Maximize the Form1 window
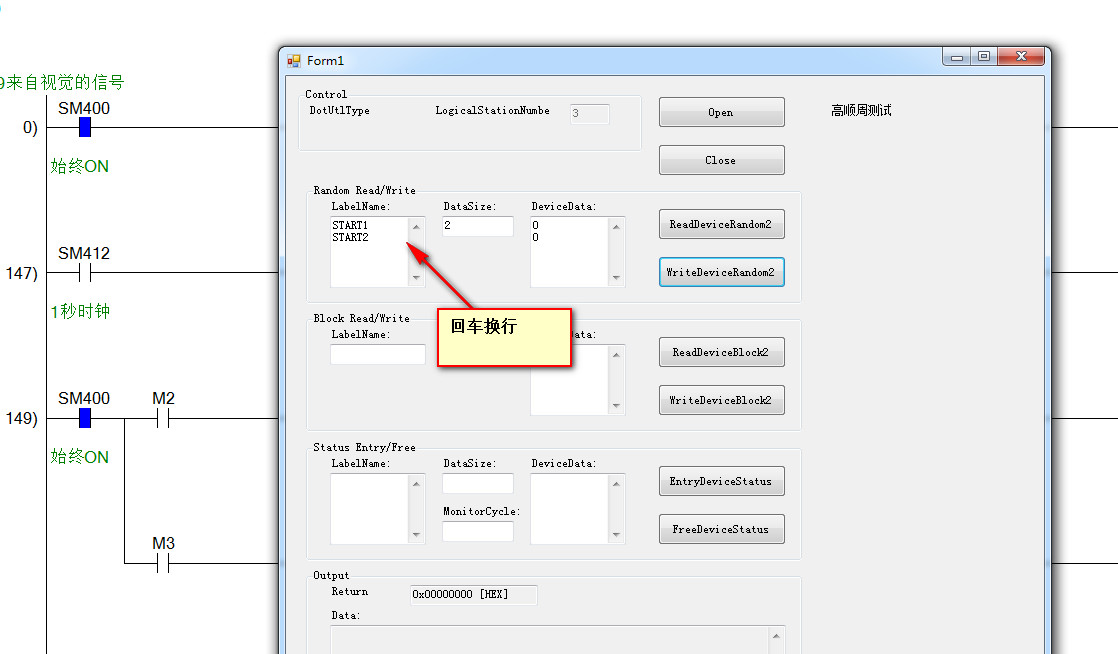 pyautogui.click(x=984, y=57)
